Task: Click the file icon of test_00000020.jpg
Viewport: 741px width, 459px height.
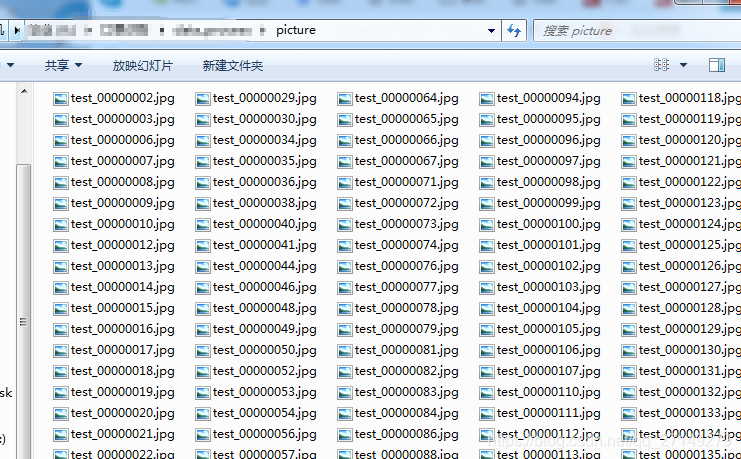Action: [x=60, y=414]
